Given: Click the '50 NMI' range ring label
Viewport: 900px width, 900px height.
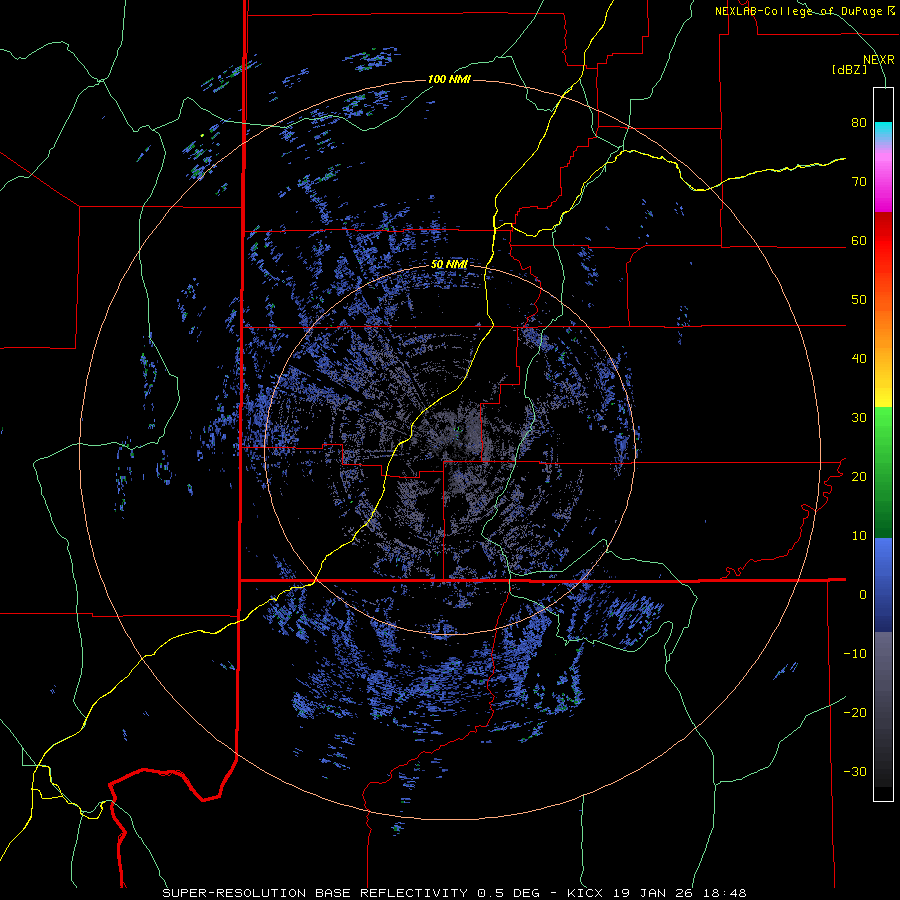Looking at the screenshot, I should pyautogui.click(x=449, y=264).
